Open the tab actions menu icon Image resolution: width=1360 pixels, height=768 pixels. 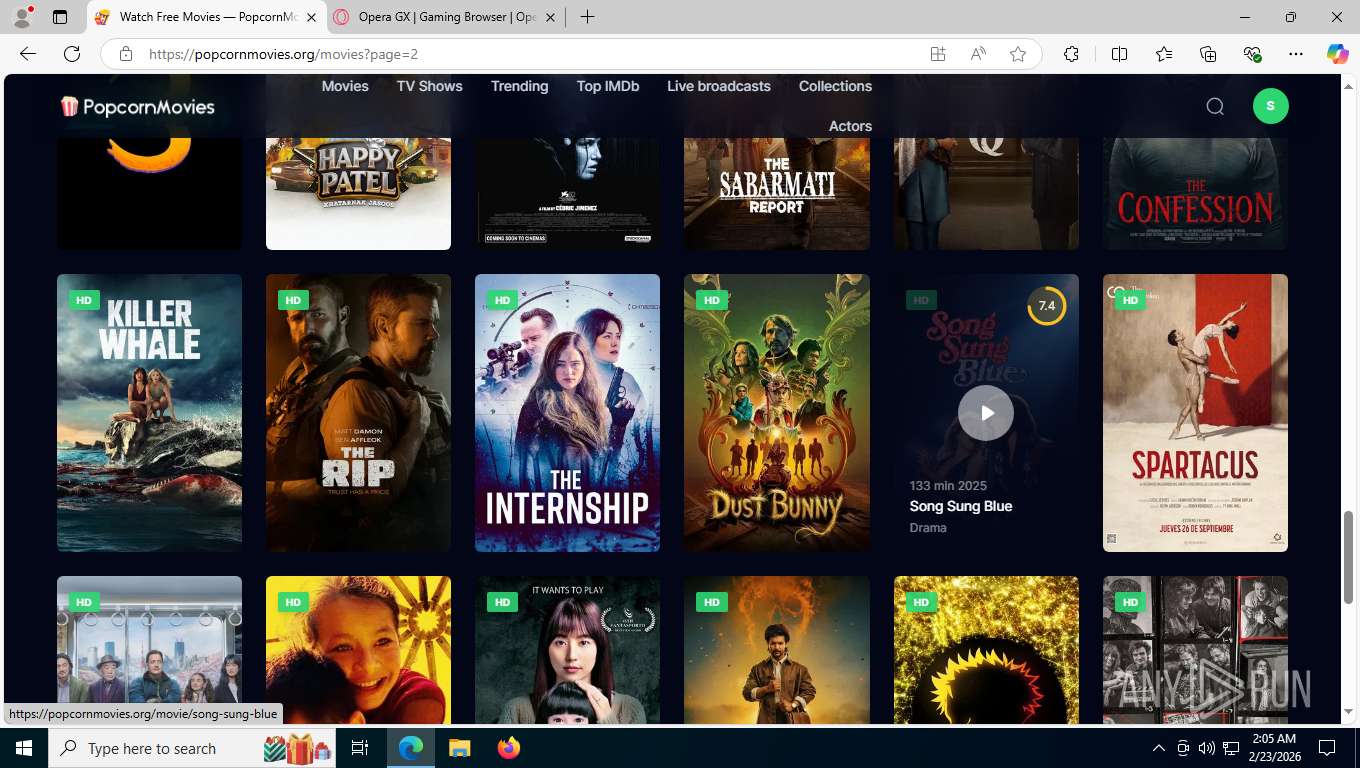point(60,17)
